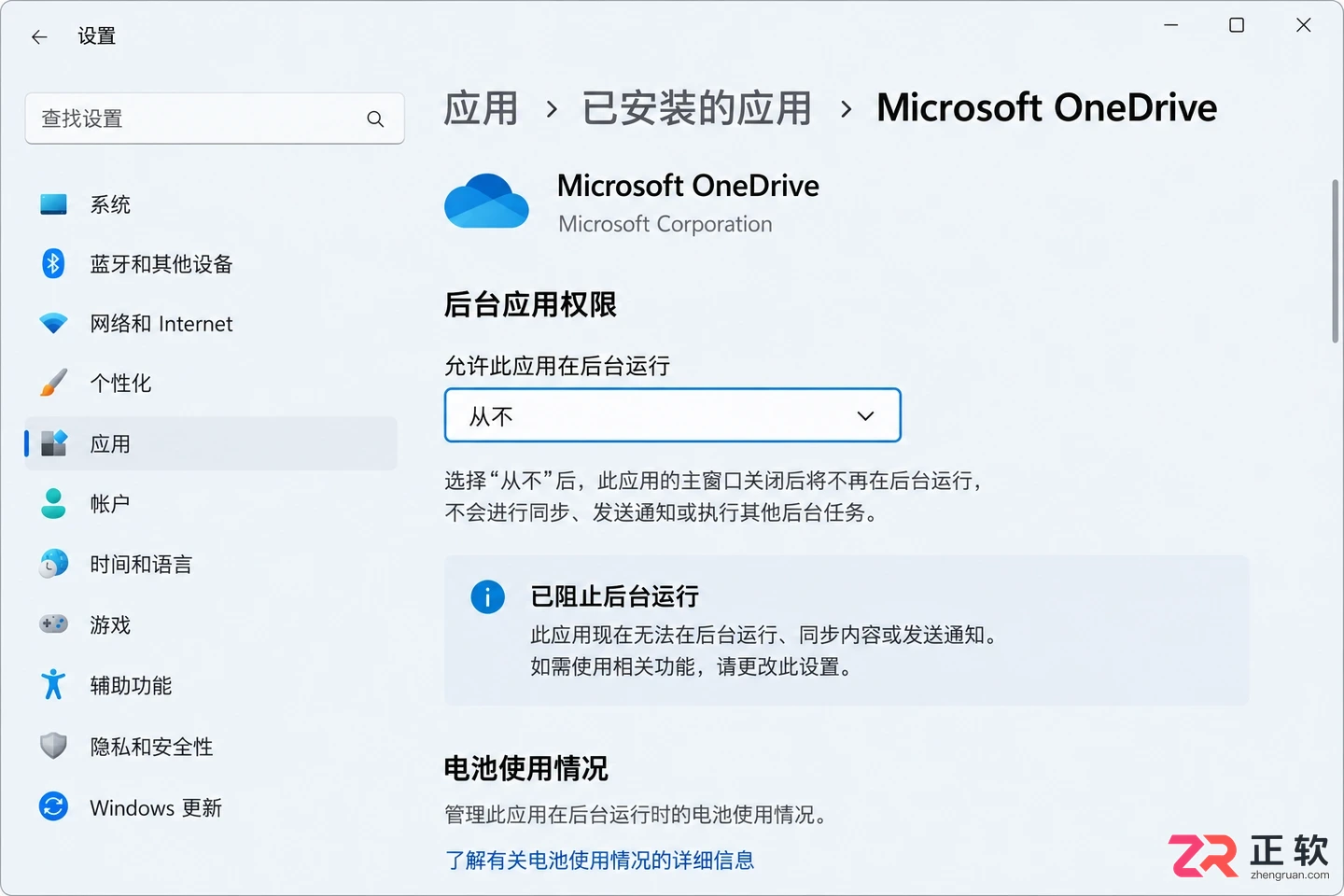
Task: Go to 蓝牙和其他设备 settings
Action: (x=161, y=264)
